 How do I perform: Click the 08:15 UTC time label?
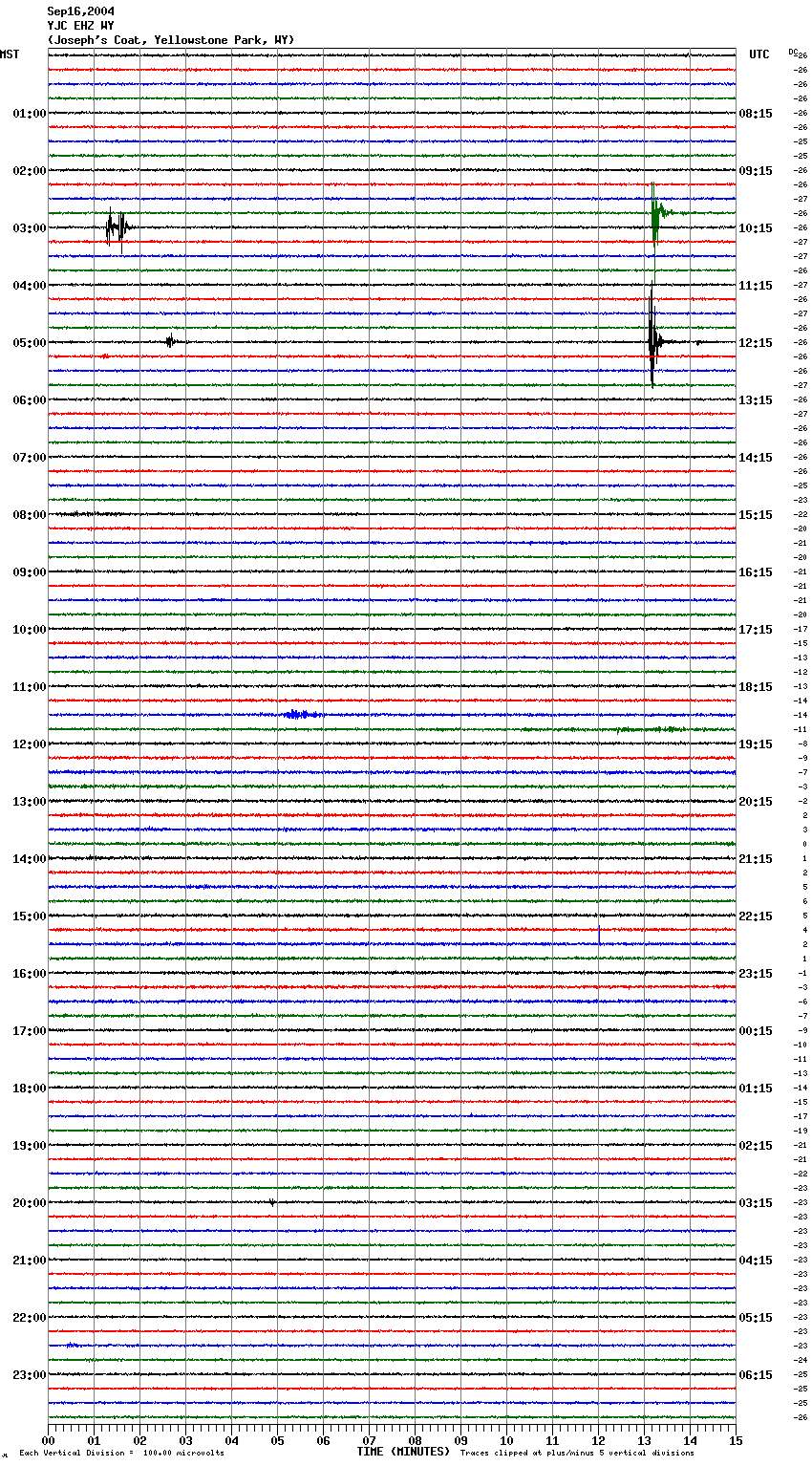[x=756, y=114]
